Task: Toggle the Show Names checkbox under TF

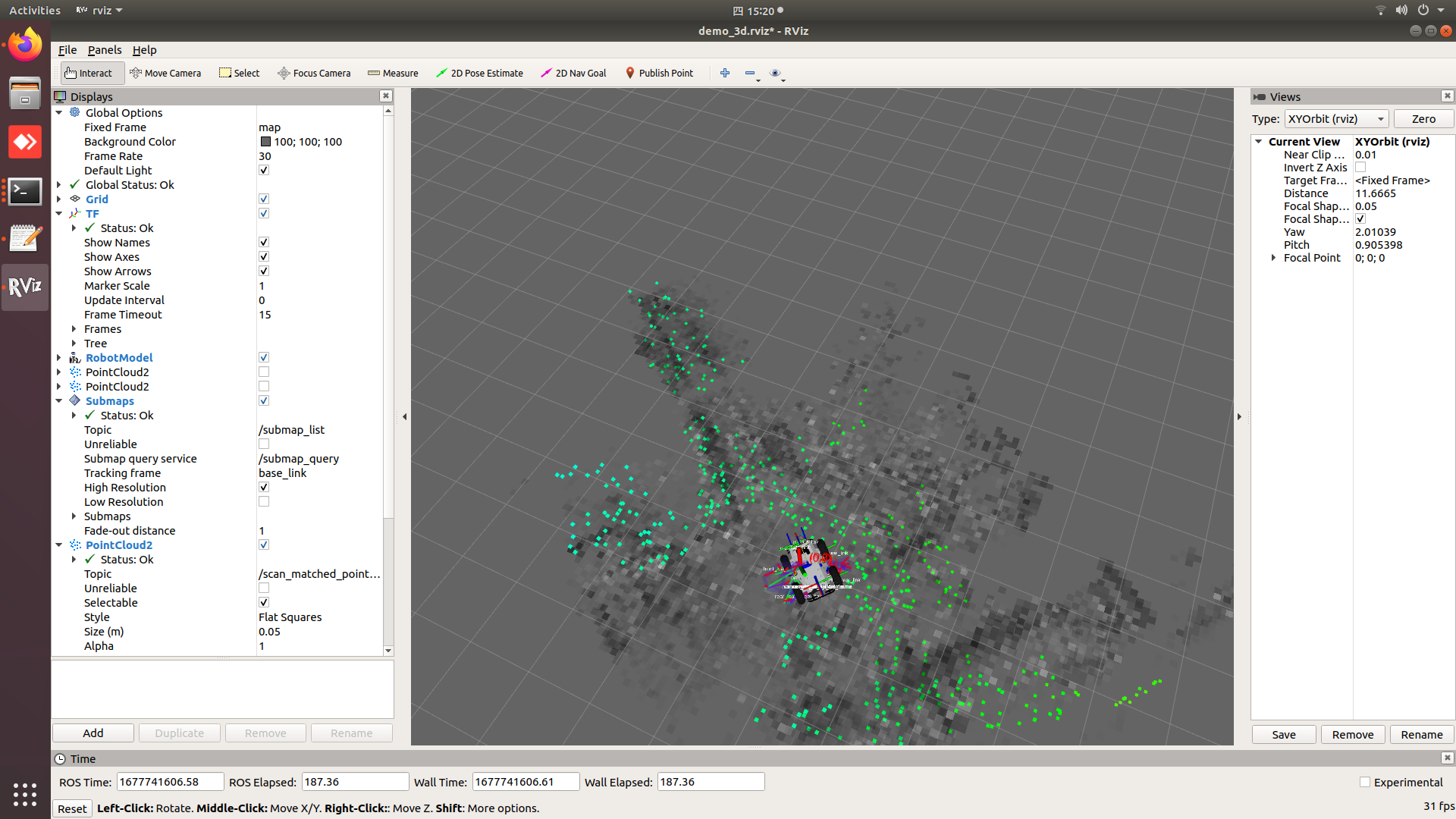Action: [263, 241]
